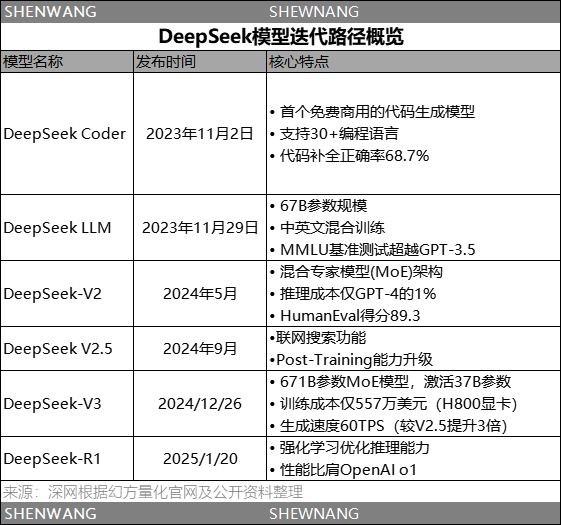
Task: Click the 'DeepSeek LLM' model name cell
Action: [x=67, y=228]
